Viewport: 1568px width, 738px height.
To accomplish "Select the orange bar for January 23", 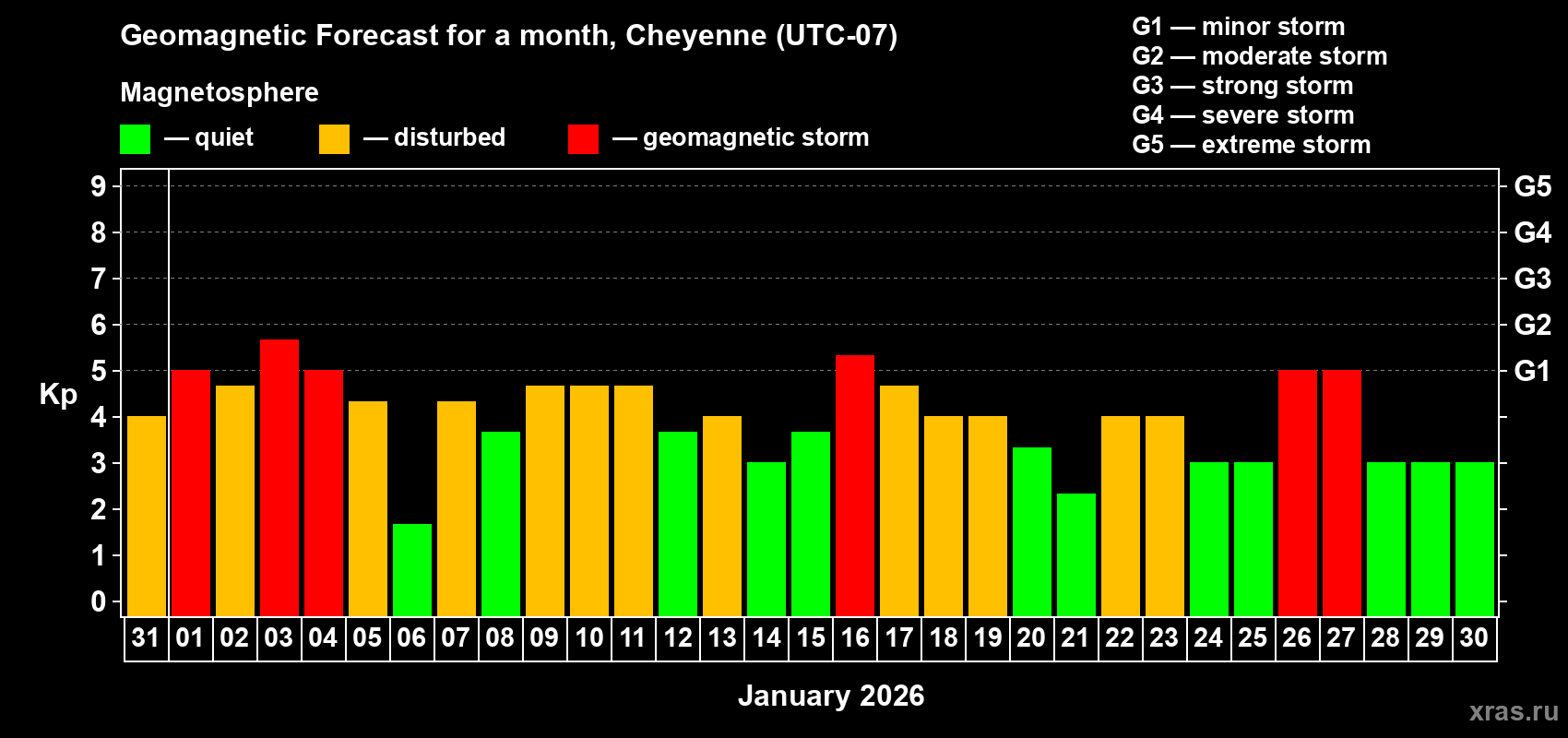I will click(x=1165, y=516).
